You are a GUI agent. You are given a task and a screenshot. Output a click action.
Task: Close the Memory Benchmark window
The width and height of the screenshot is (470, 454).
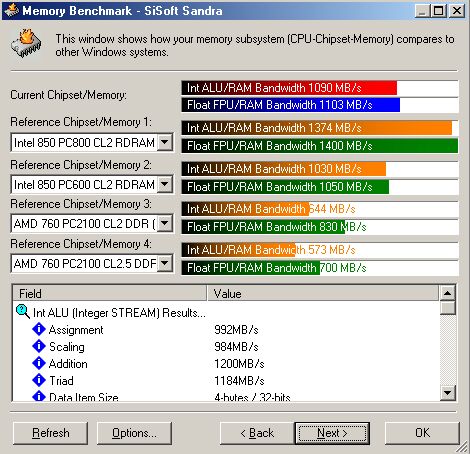pyautogui.click(x=457, y=11)
